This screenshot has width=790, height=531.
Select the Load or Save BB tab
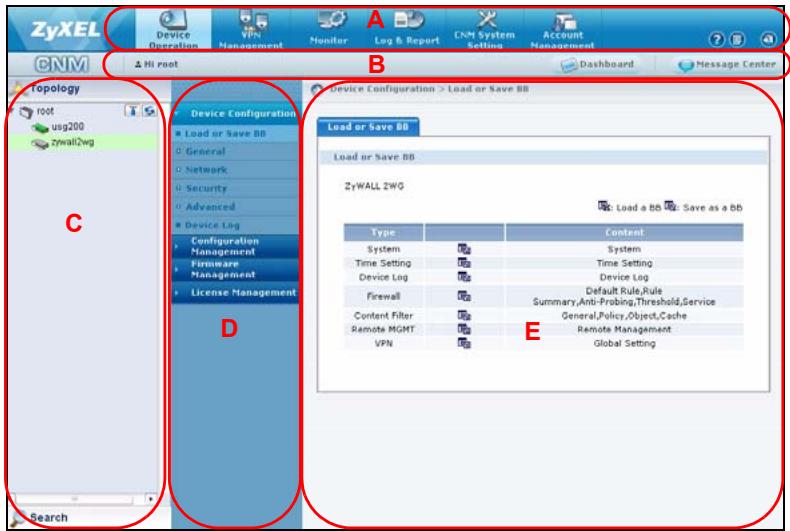(x=368, y=127)
